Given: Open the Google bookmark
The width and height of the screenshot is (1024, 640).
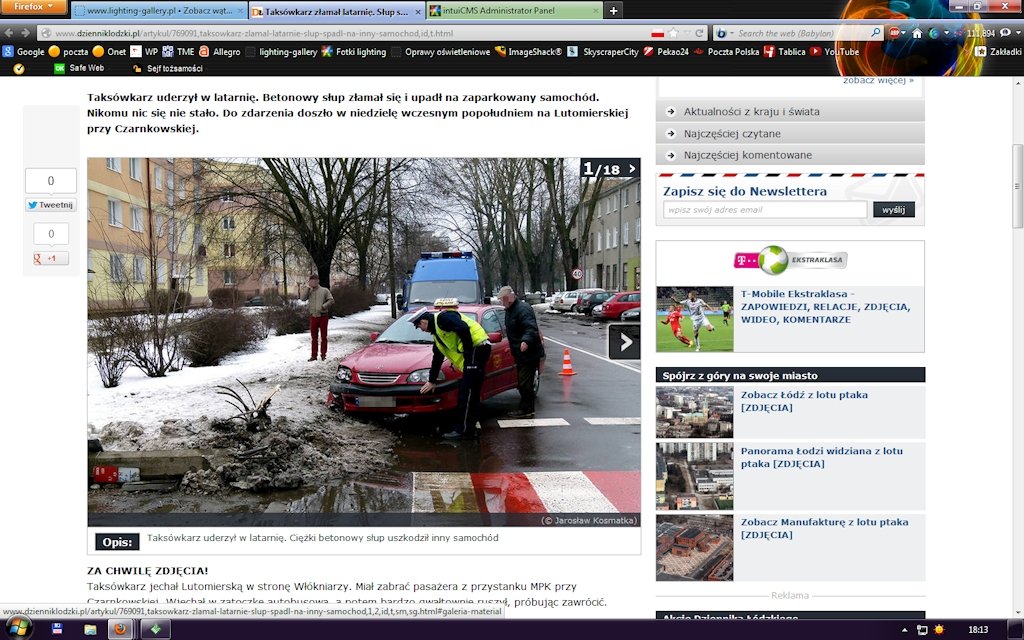Looking at the screenshot, I should pos(24,52).
